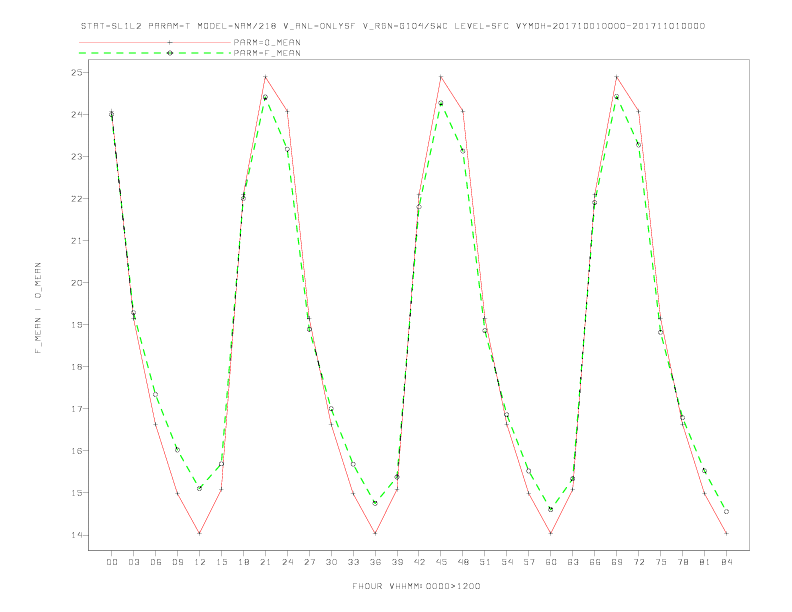
Task: Click y-axis tick label 23
Action: coord(77,157)
